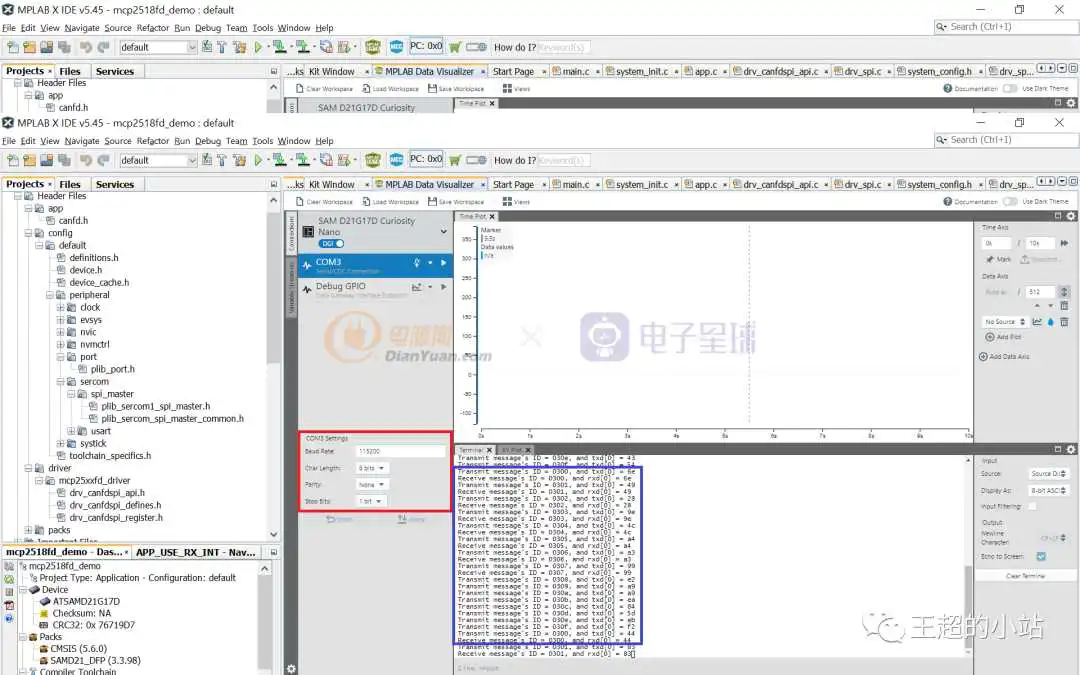Screen dimensions: 1080x675
Task: Click the COM3 start streaming play icon
Action: click(443, 263)
